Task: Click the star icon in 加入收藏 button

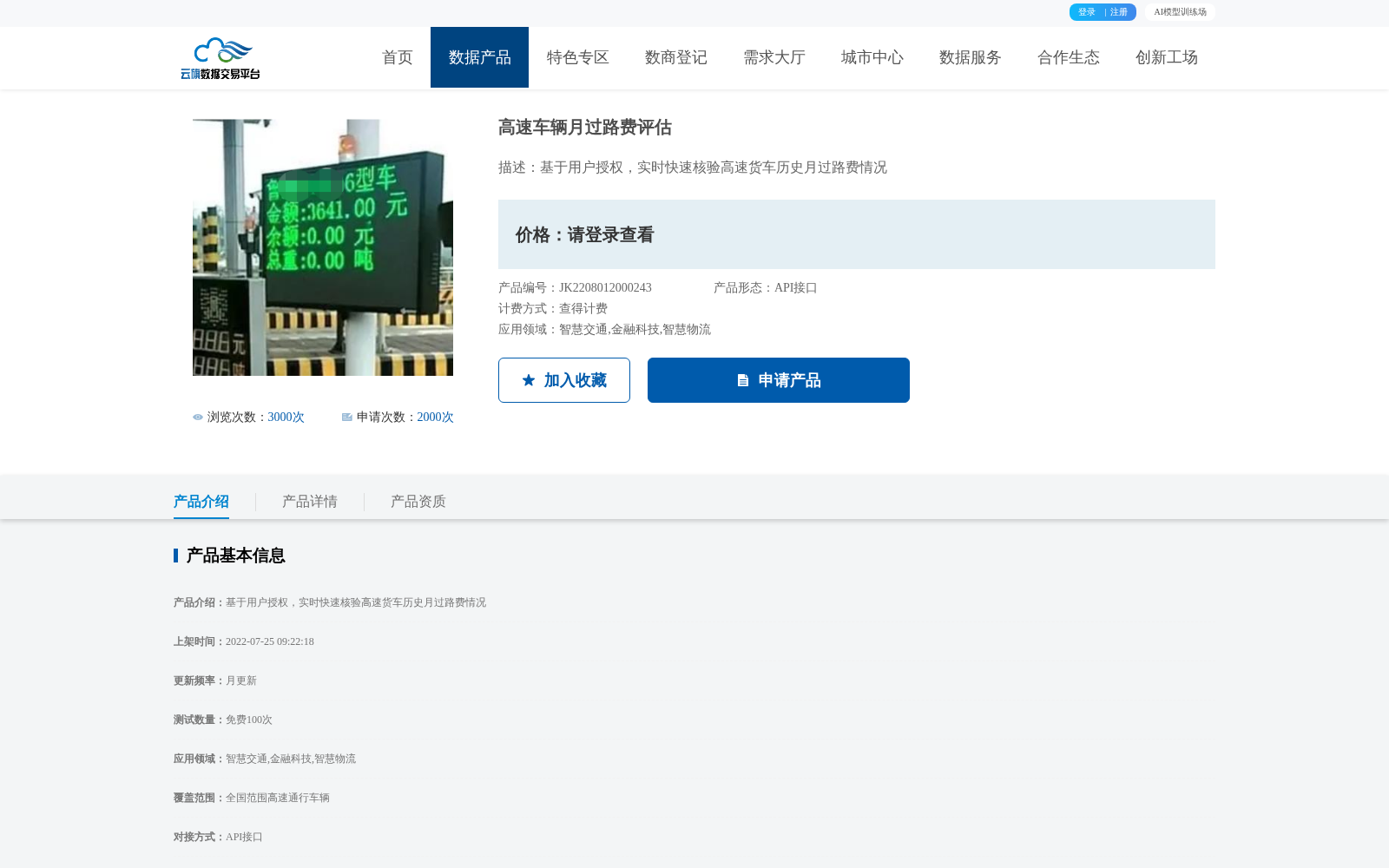Action: pos(529,380)
